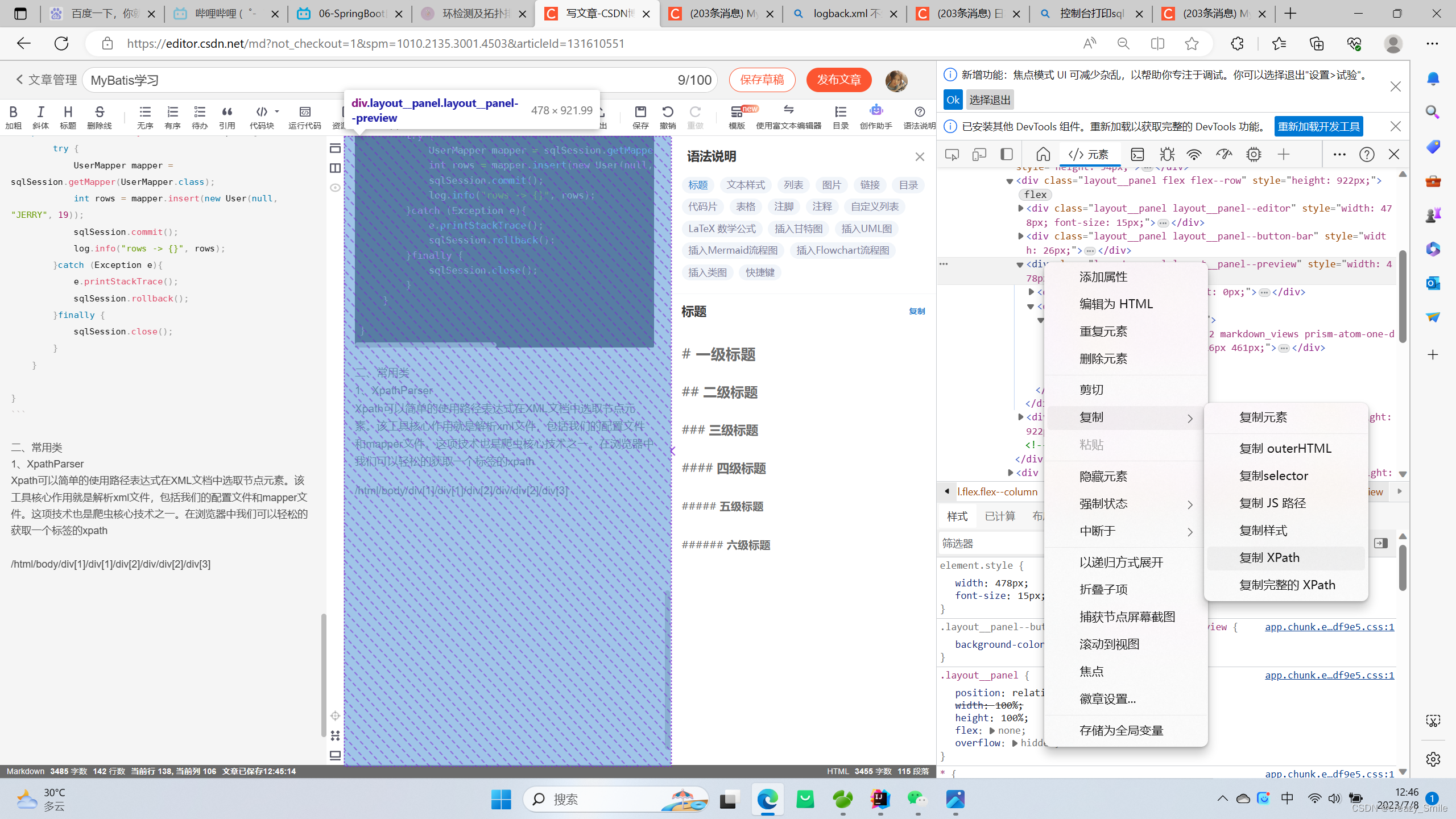Viewport: 1456px width, 819px height.
Task: Expand layout__panel--button-bar div node
Action: point(1021,236)
